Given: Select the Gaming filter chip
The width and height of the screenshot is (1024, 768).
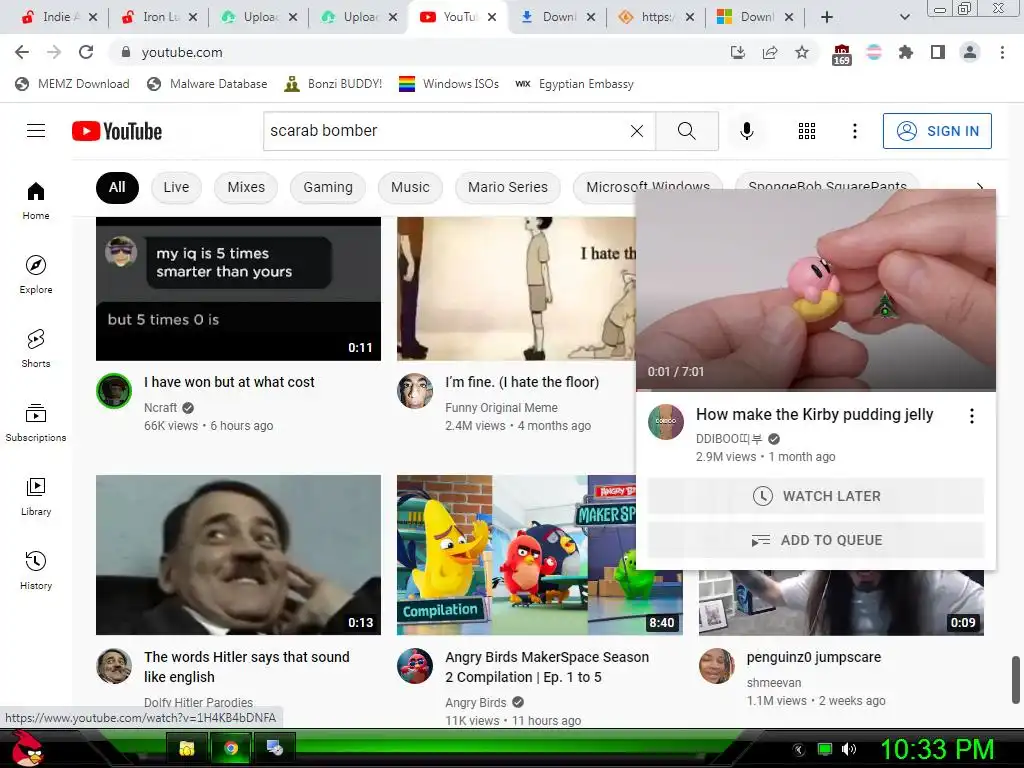Looking at the screenshot, I should click(x=328, y=187).
